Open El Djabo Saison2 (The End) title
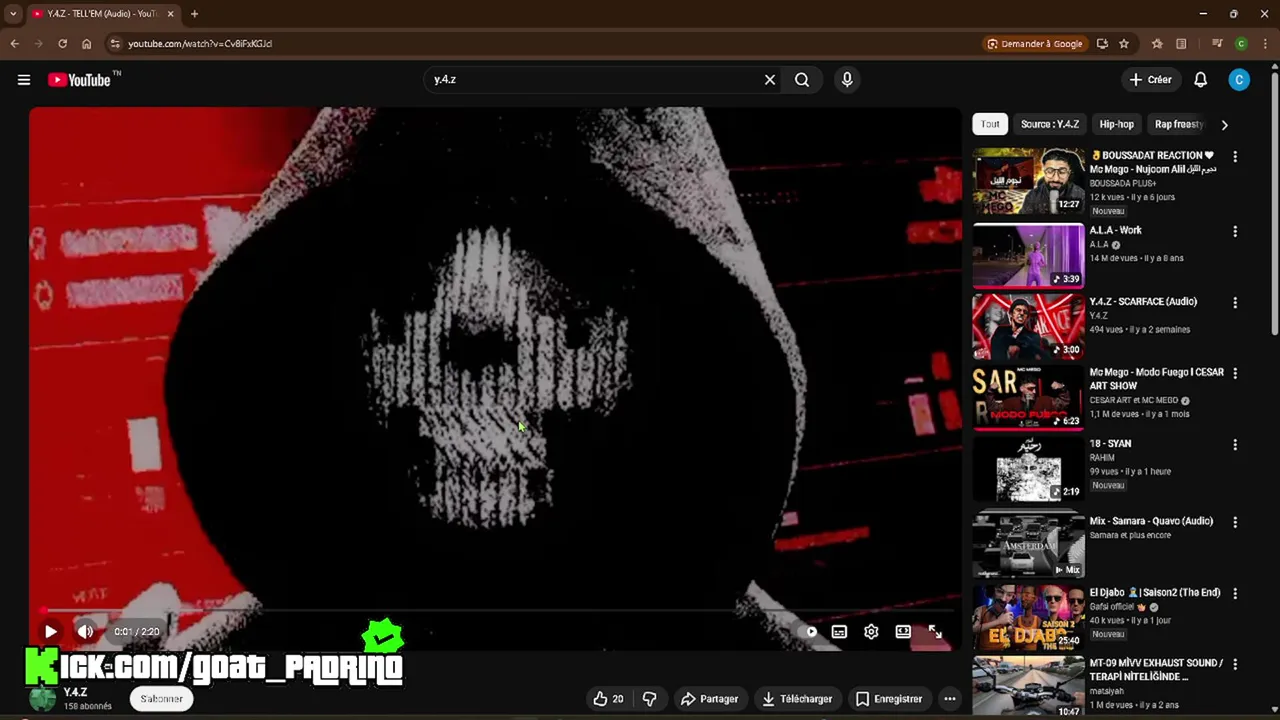Screen dimensions: 1280x720 [x=1155, y=592]
